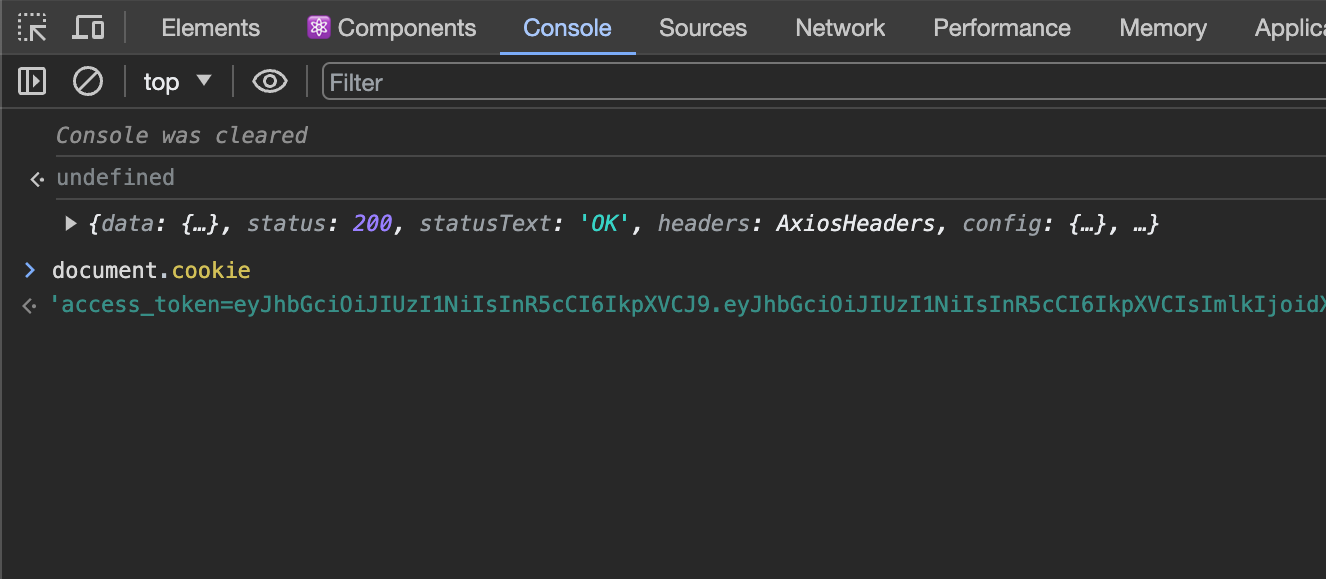Open the top JavaScript context dropdown
This screenshot has height=579, width=1326.
(x=178, y=81)
